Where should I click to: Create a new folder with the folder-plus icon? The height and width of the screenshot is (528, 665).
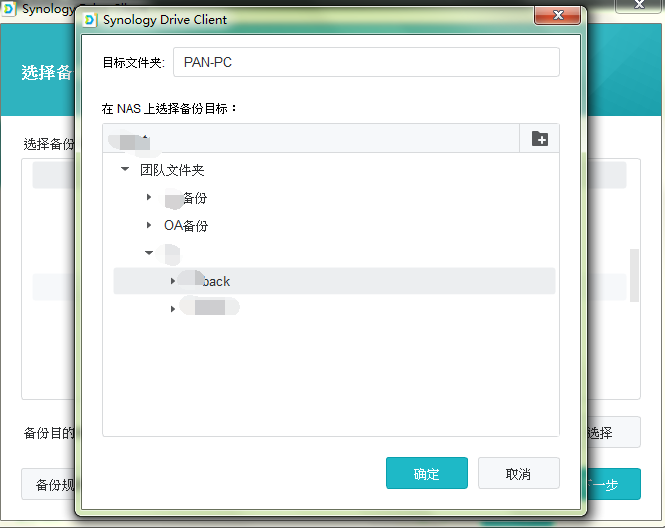539,139
